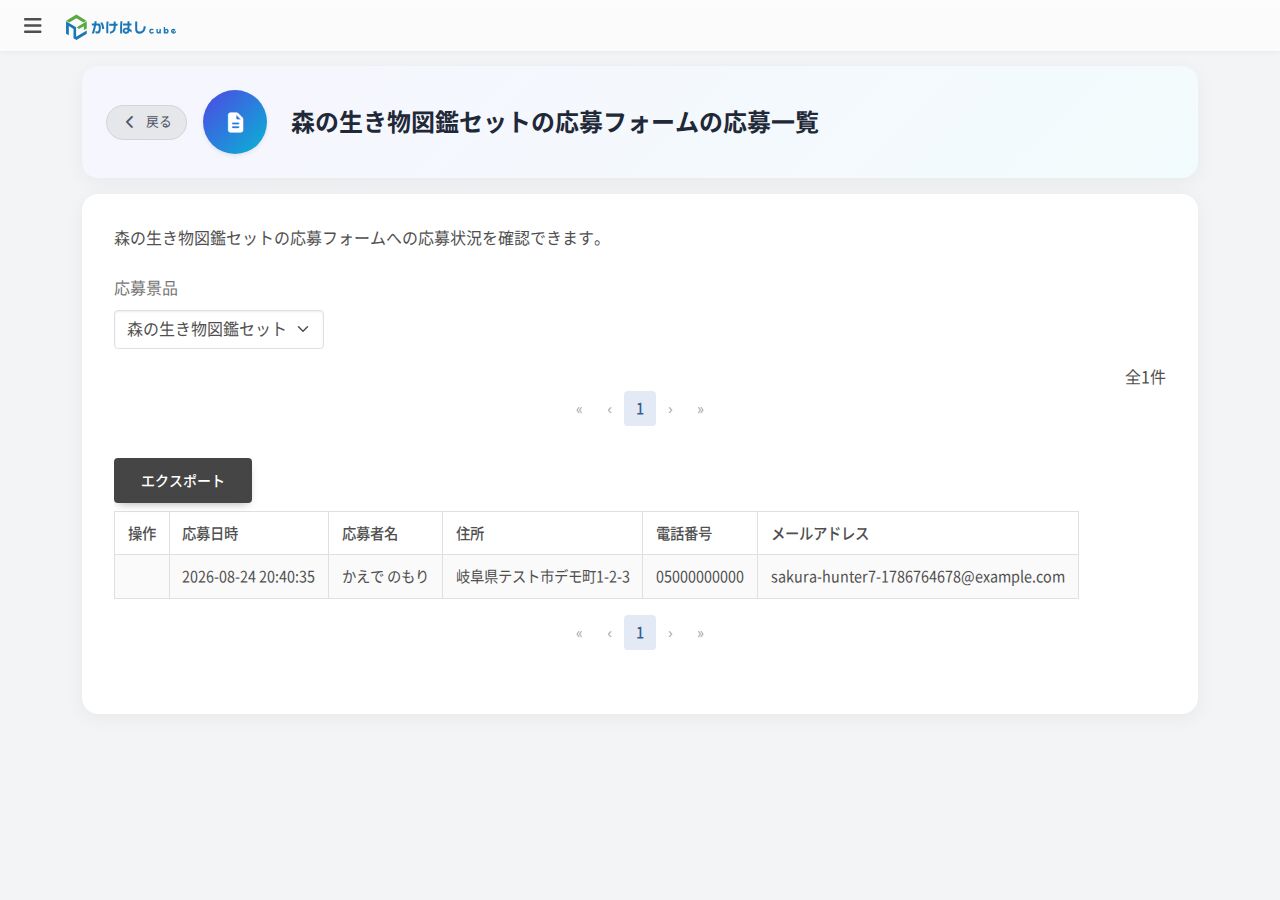Select page 1 in bottom pagination

(x=640, y=633)
